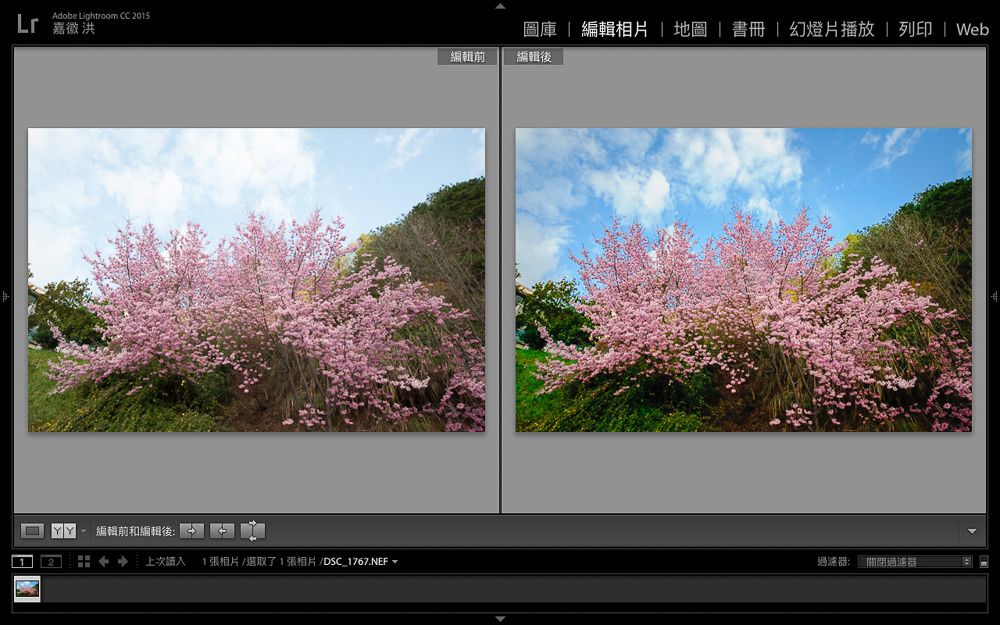The height and width of the screenshot is (625, 1000).
Task: Select the cherry blossom filmstrip thumbnail
Action: (27, 589)
